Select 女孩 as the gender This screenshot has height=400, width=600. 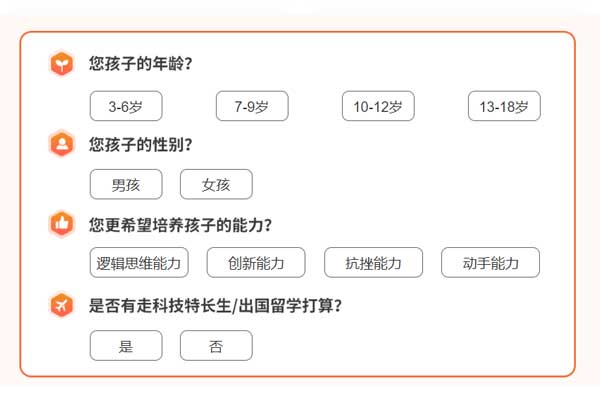pyautogui.click(x=216, y=185)
